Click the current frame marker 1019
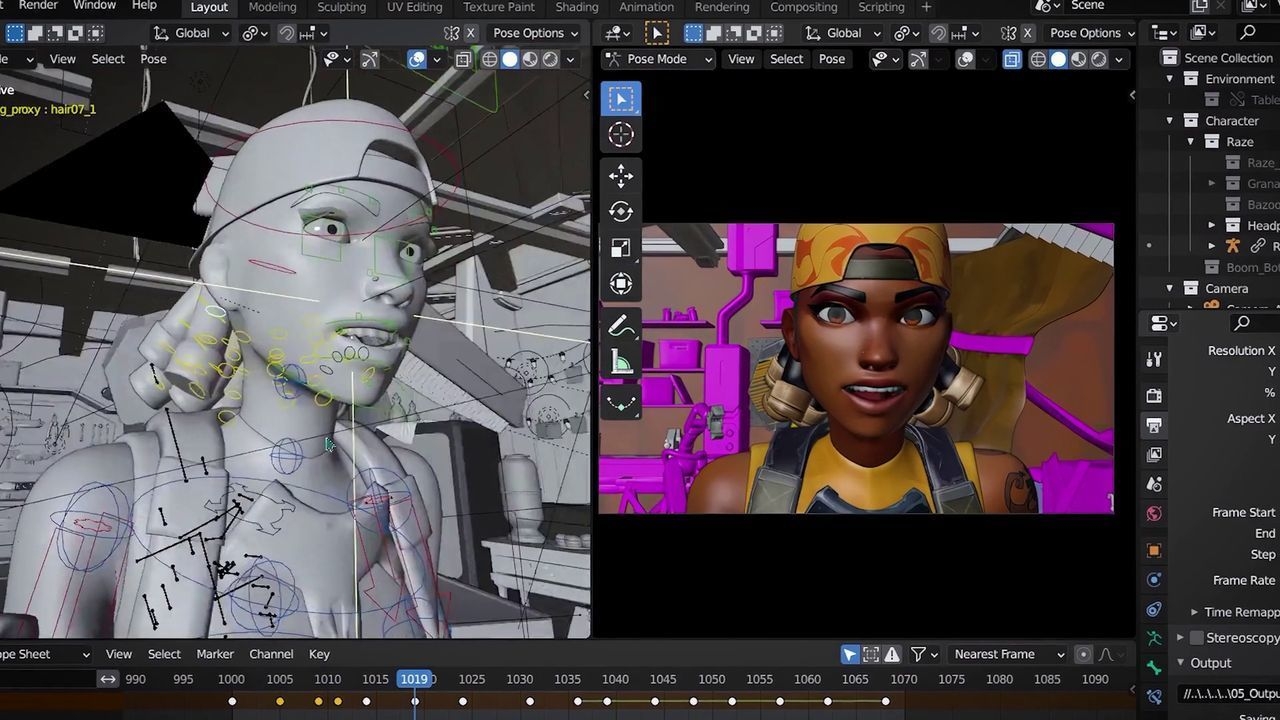This screenshot has height=720, width=1280. tap(414, 679)
